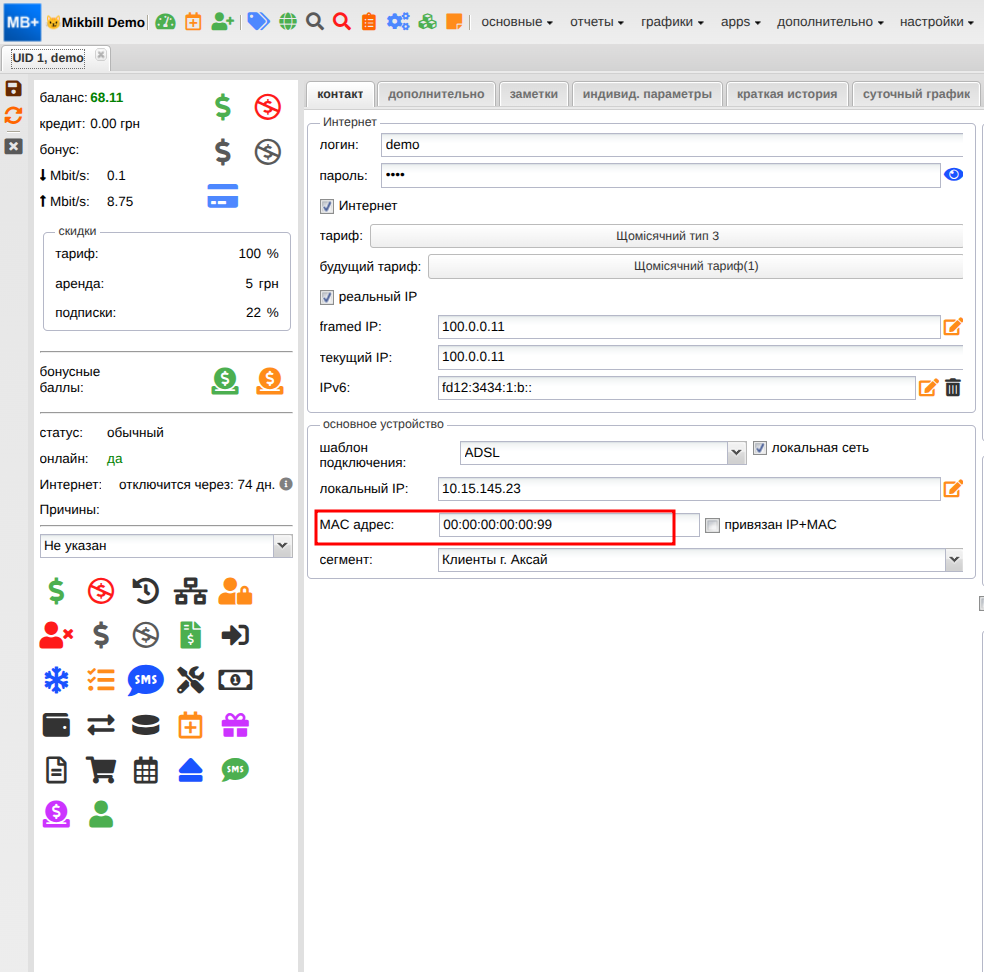The image size is (984, 972).
Task: Click the orange refresh icon in sidebar
Action: (14, 115)
